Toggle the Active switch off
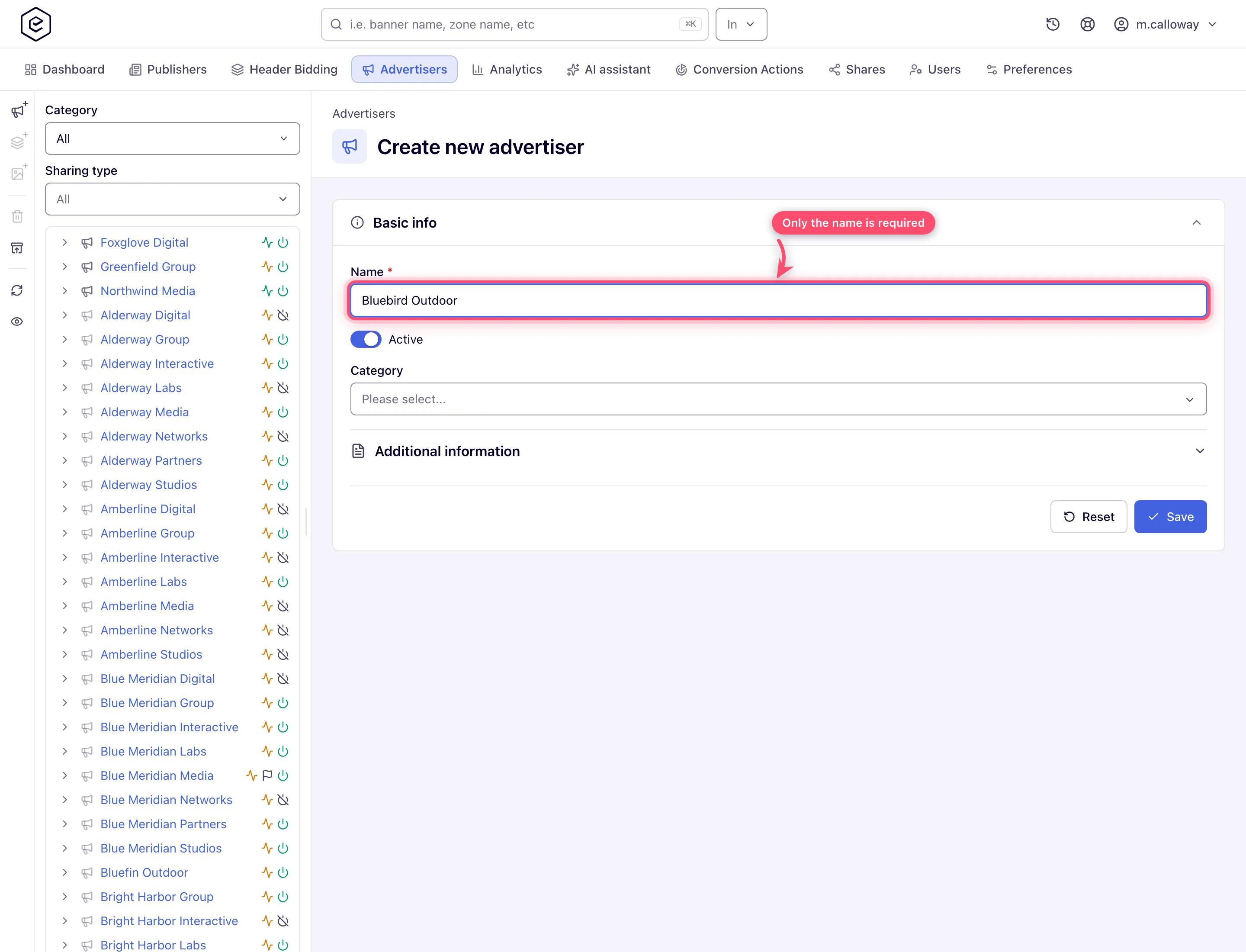This screenshot has width=1246, height=952. click(x=366, y=339)
